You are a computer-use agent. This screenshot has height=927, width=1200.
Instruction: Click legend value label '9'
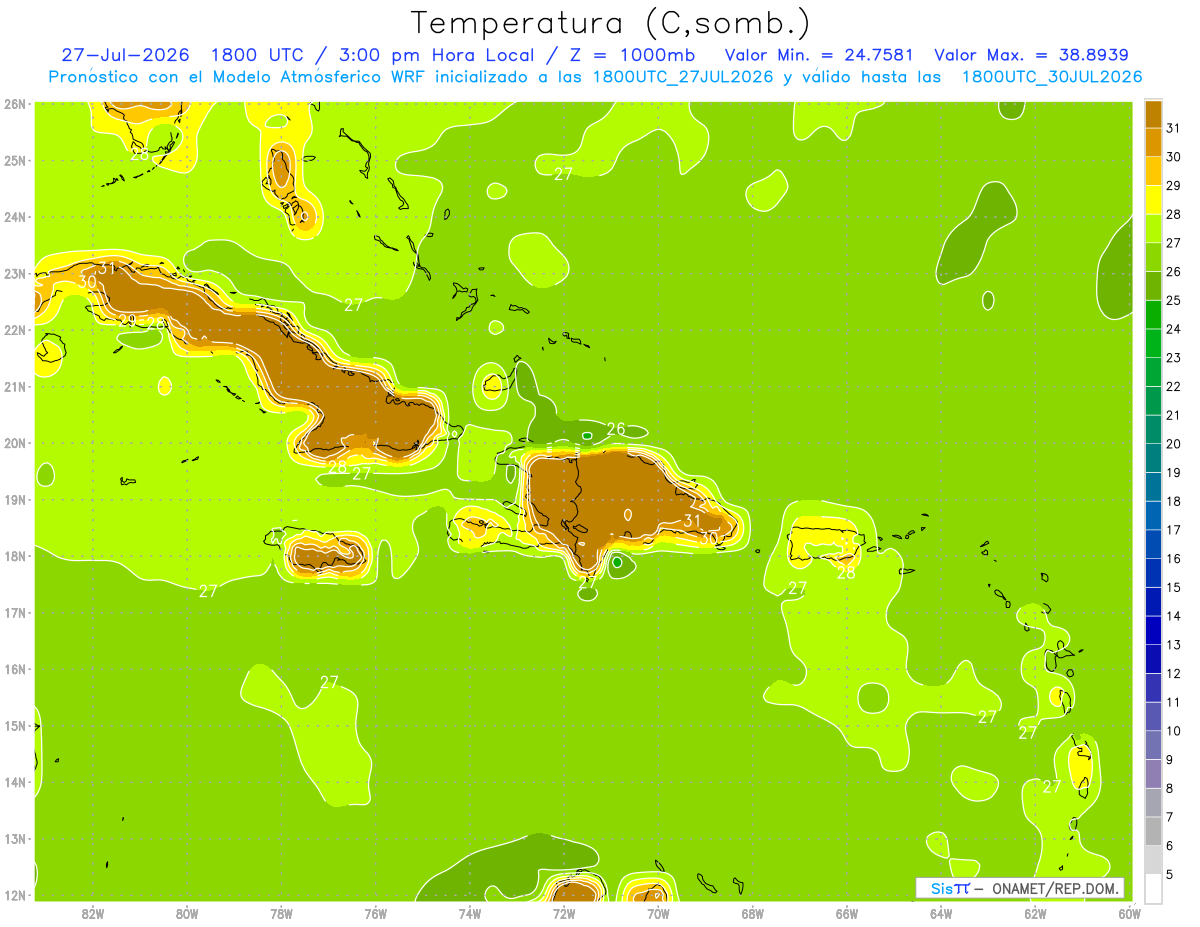click(x=1170, y=760)
